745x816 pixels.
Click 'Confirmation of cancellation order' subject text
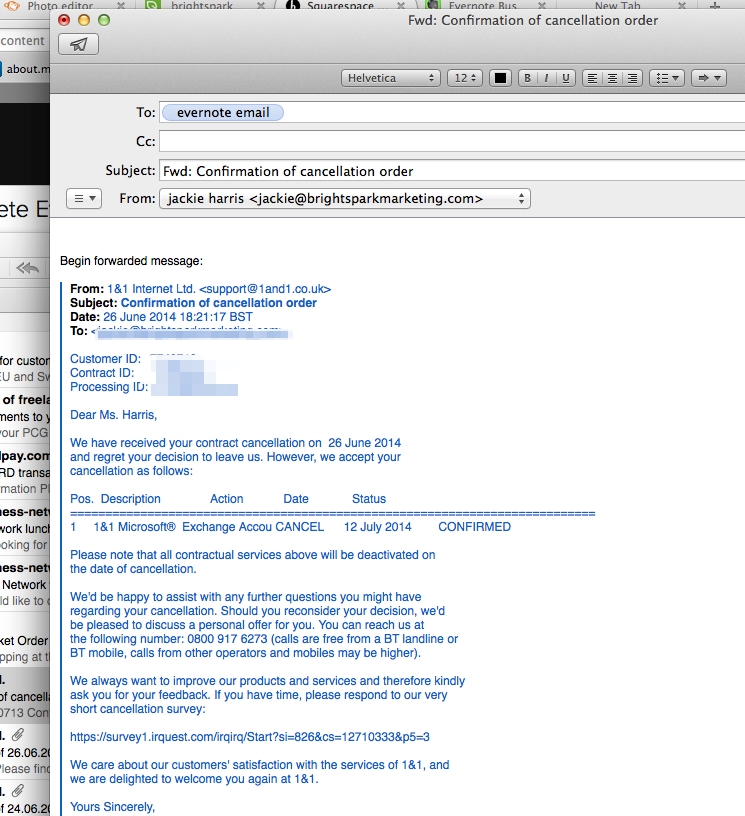pyautogui.click(x=219, y=303)
